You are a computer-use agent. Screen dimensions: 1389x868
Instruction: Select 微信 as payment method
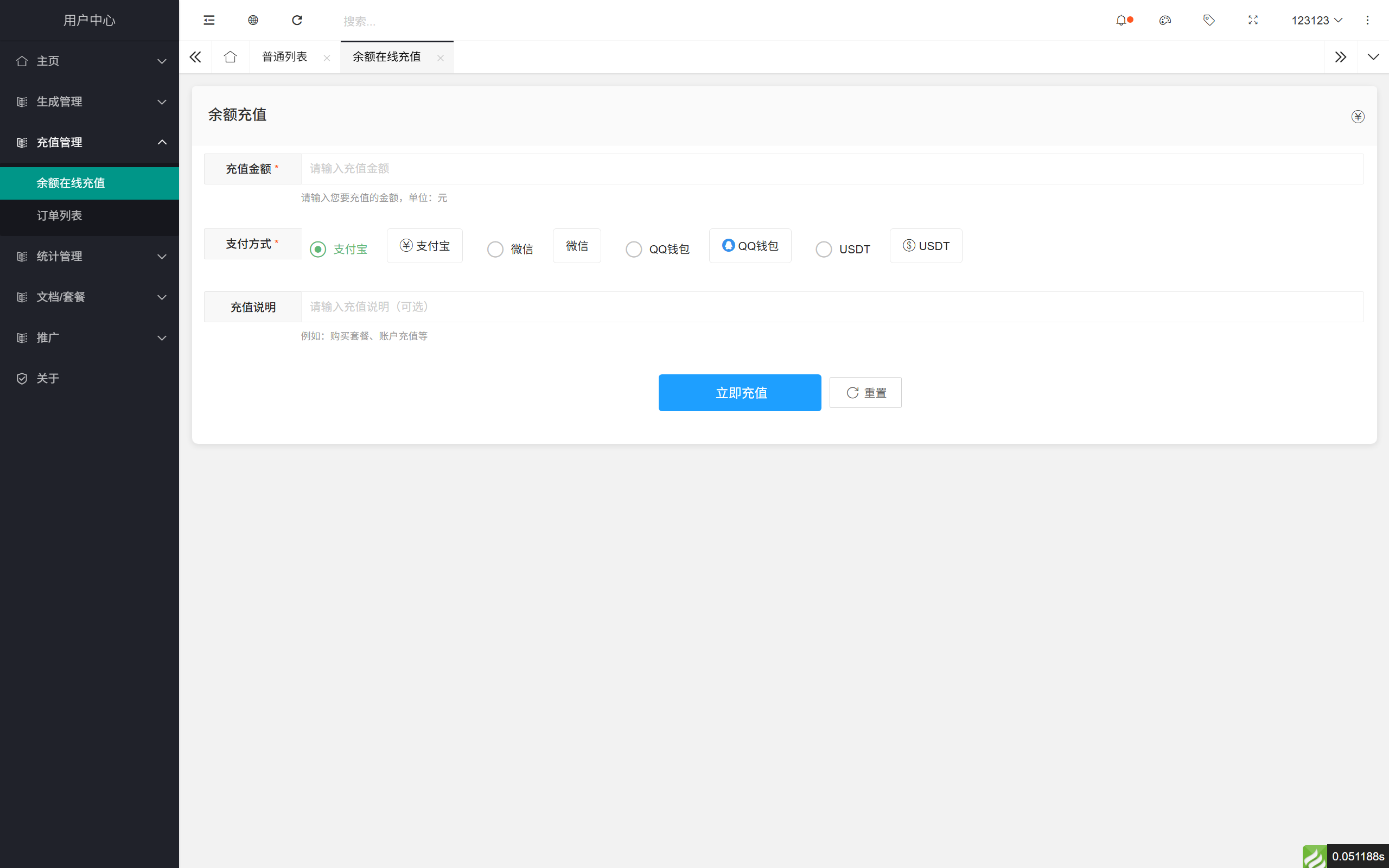click(x=495, y=249)
